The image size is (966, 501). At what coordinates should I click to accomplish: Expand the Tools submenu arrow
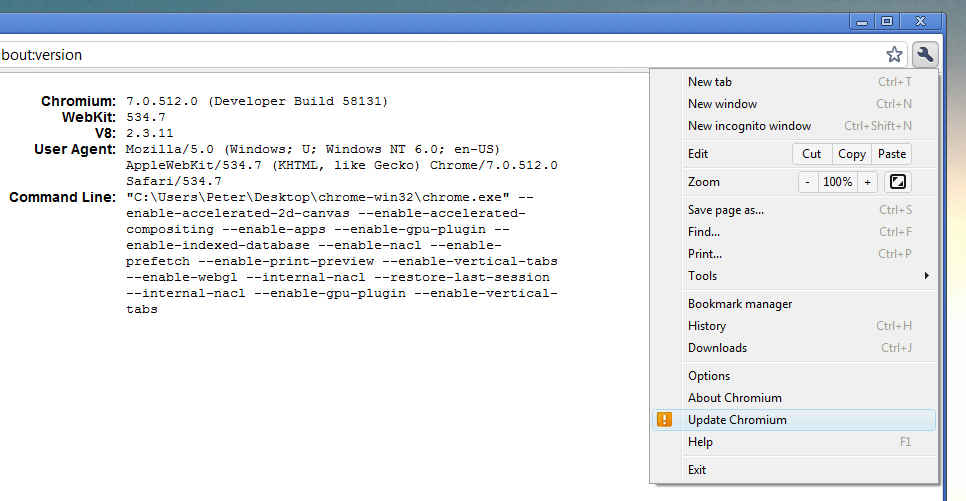tap(926, 275)
